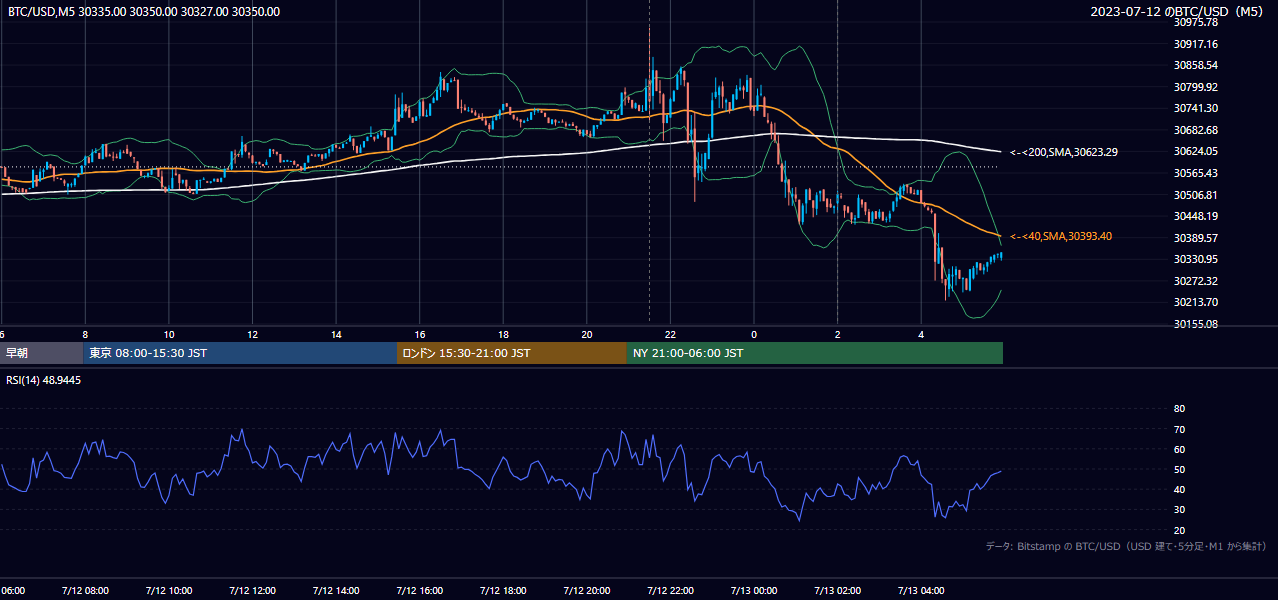Click the 7/12 16:00 date label
This screenshot has height=600, width=1278.
419,590
